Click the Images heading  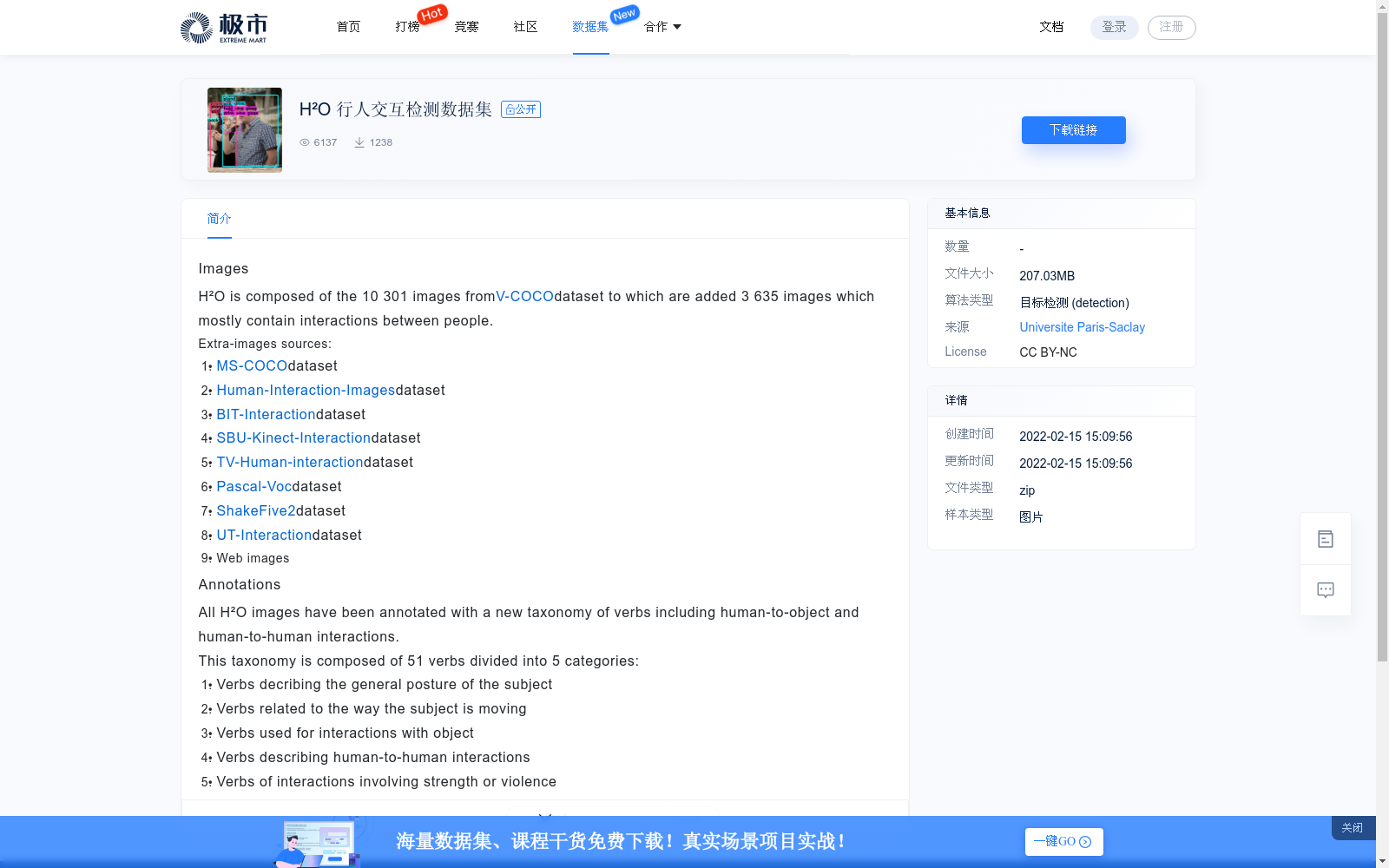click(x=223, y=269)
